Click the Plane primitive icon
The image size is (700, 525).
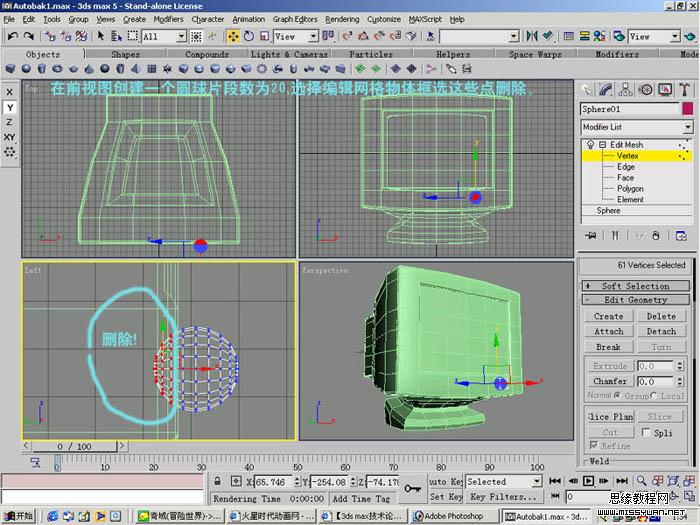(x=152, y=69)
